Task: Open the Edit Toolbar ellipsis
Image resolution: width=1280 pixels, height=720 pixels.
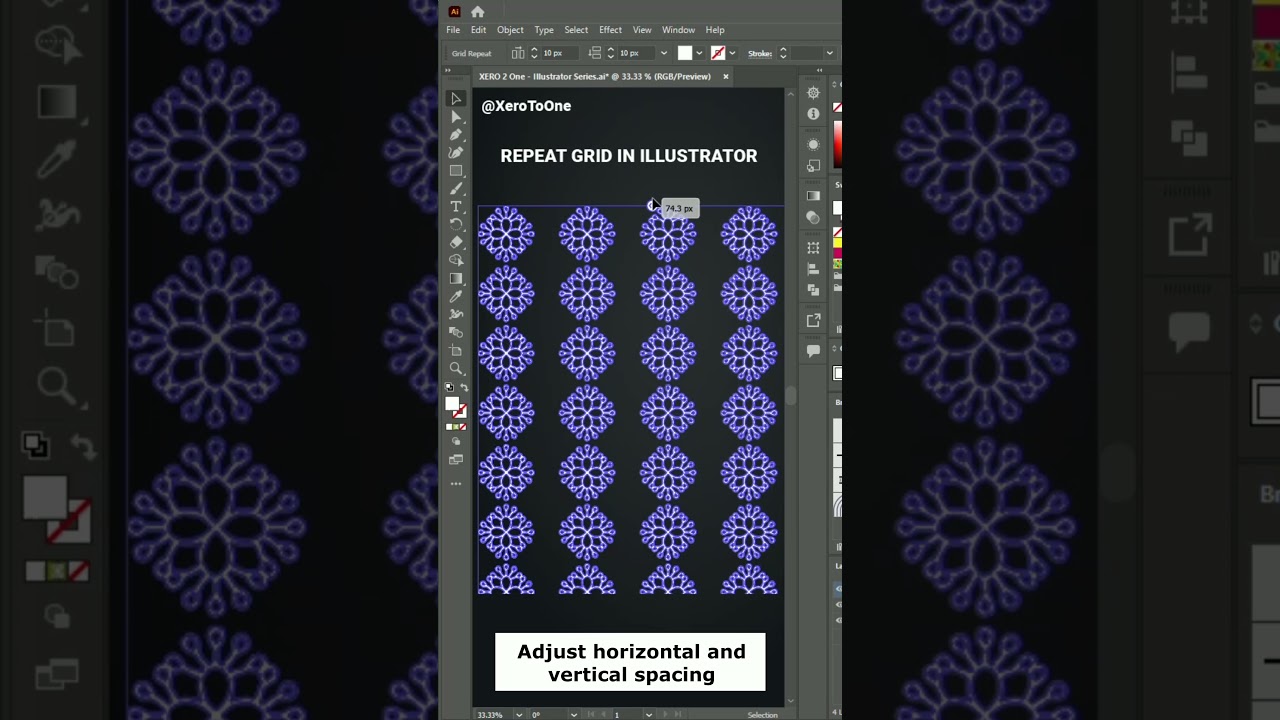Action: pyautogui.click(x=456, y=484)
